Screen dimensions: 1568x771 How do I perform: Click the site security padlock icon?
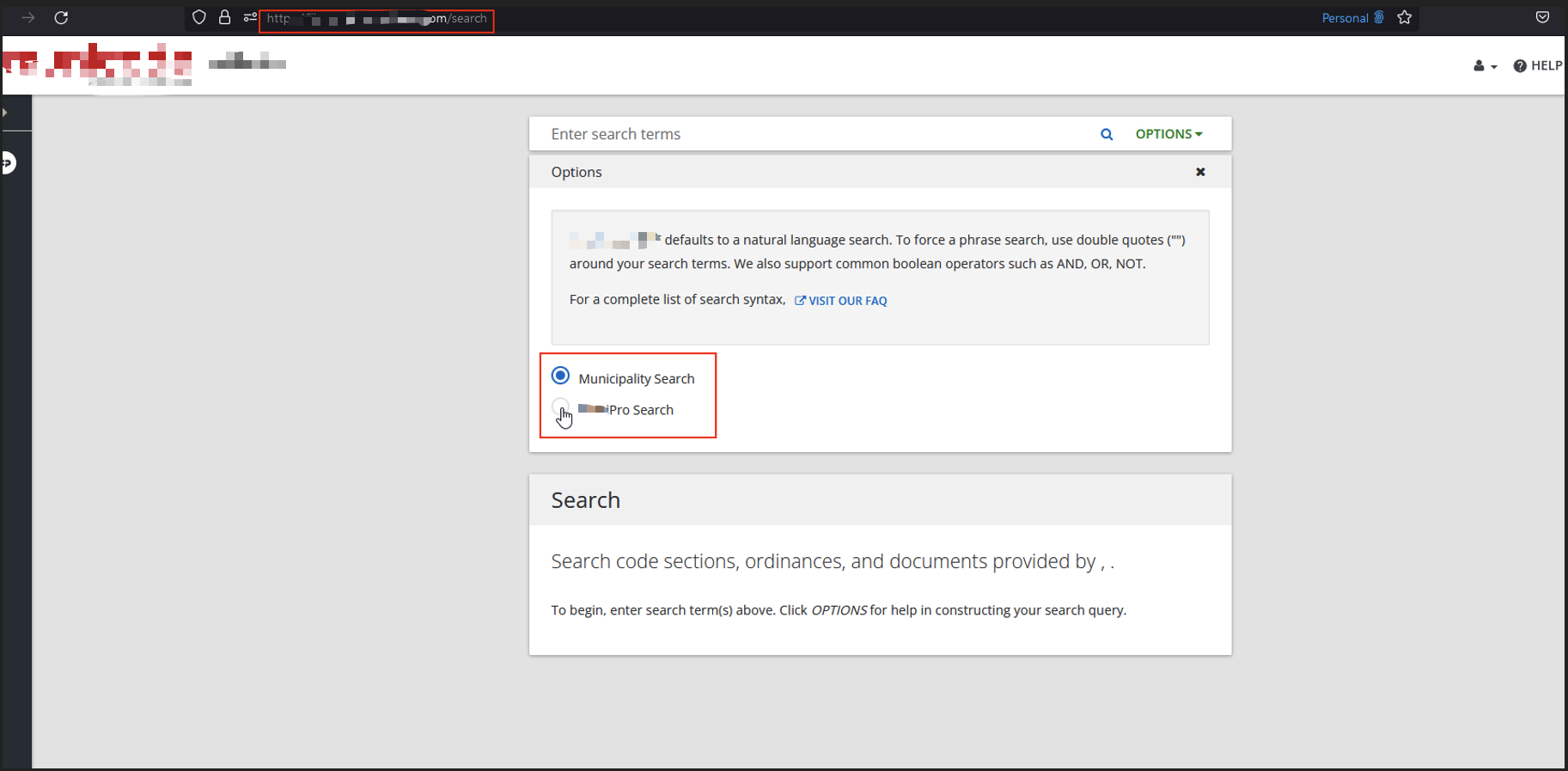(225, 18)
